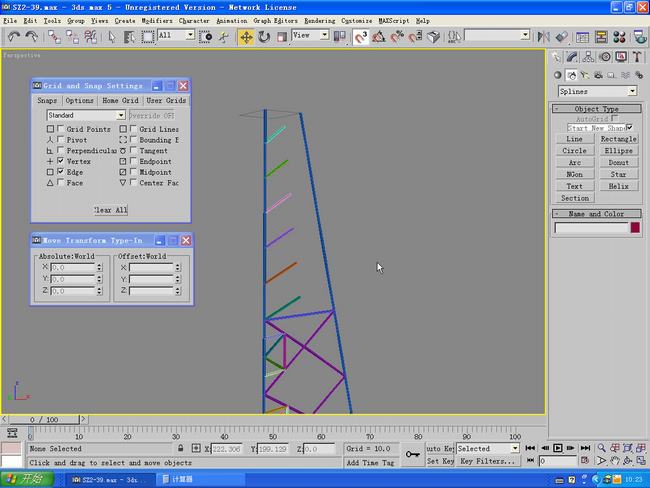Open the MAXScript menu
The image size is (650, 488).
[x=394, y=21]
